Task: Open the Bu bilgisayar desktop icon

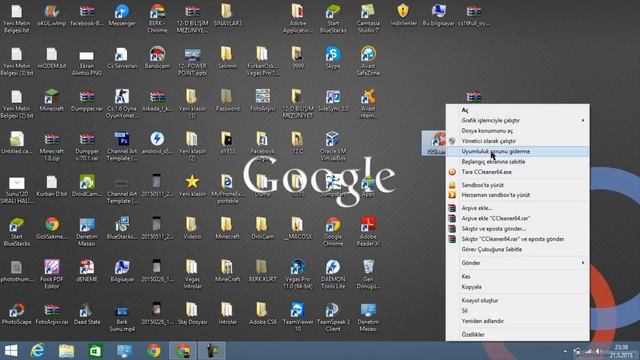Action: [x=438, y=16]
